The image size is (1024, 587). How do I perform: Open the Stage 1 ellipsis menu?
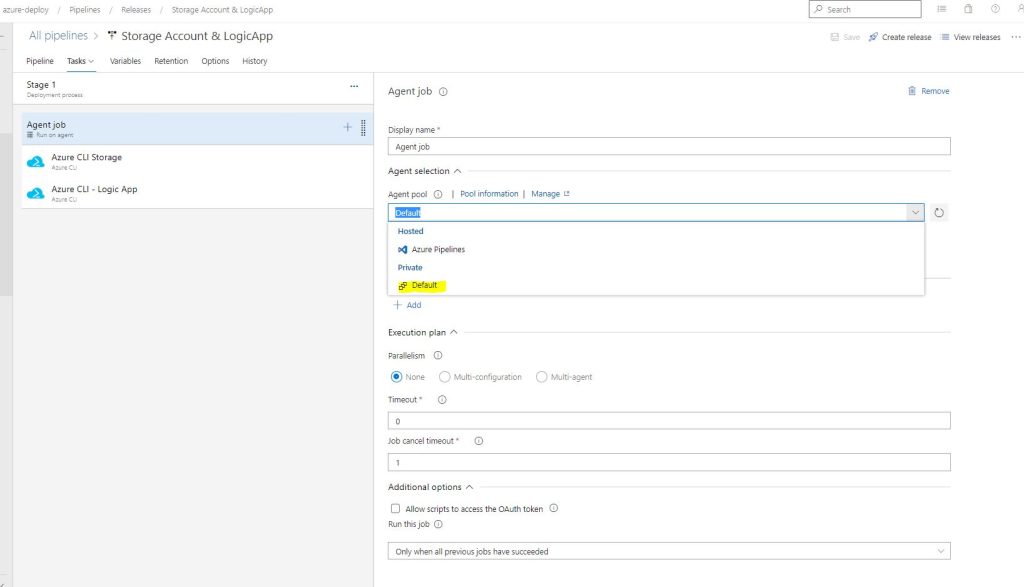point(354,86)
